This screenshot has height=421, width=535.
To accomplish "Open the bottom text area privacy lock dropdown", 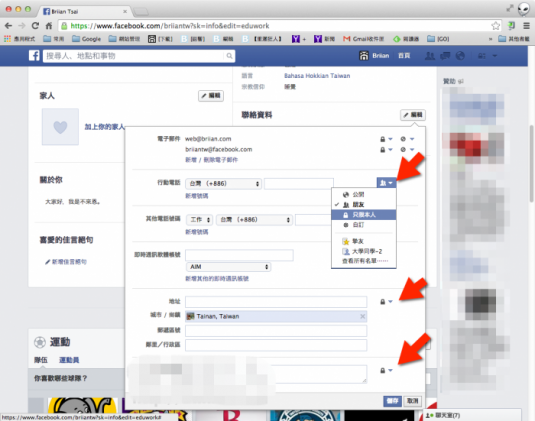I will (x=386, y=371).
